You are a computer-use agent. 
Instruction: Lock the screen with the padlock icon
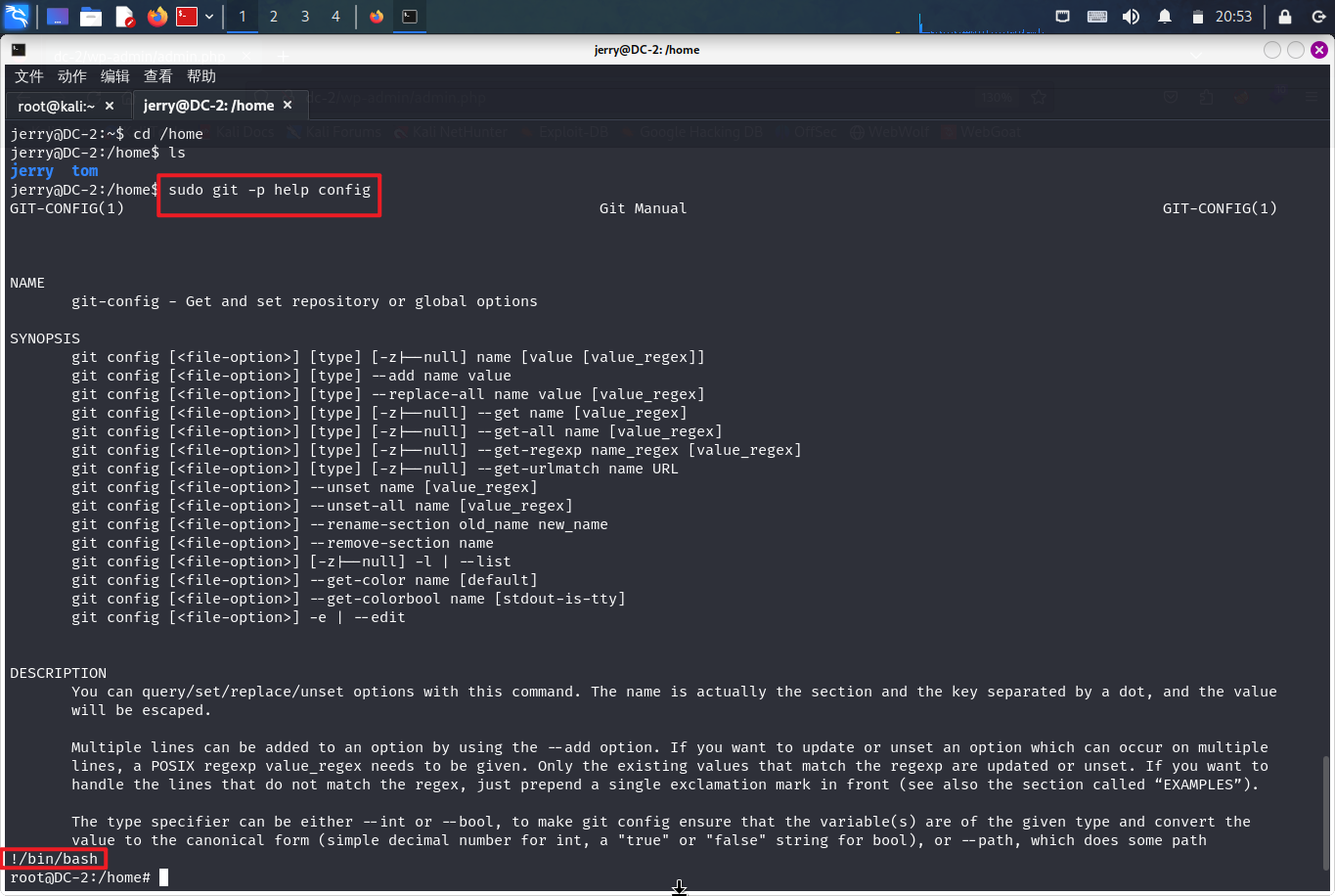(1285, 17)
